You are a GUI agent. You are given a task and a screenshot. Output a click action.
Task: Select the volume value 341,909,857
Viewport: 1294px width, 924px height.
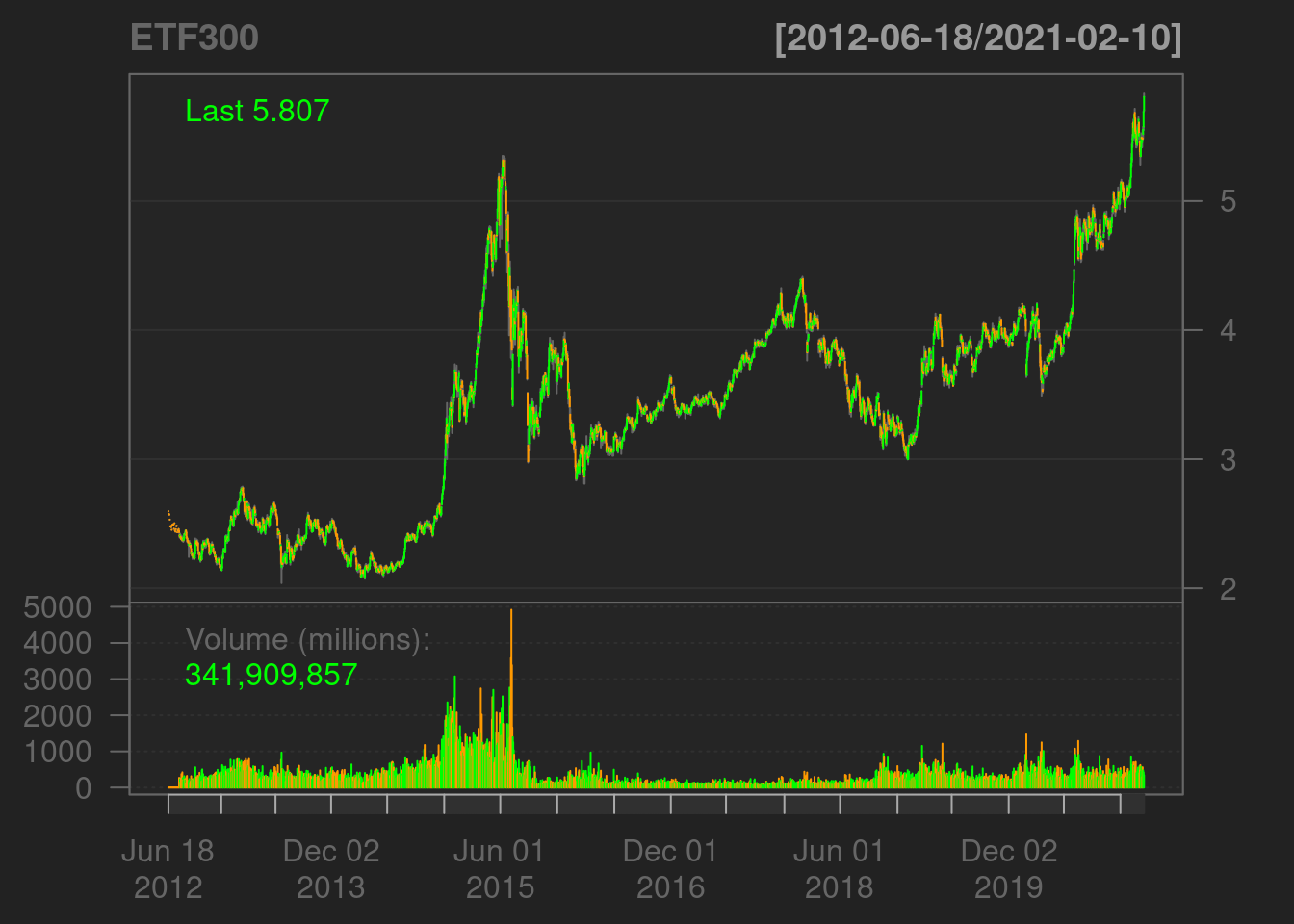[271, 675]
